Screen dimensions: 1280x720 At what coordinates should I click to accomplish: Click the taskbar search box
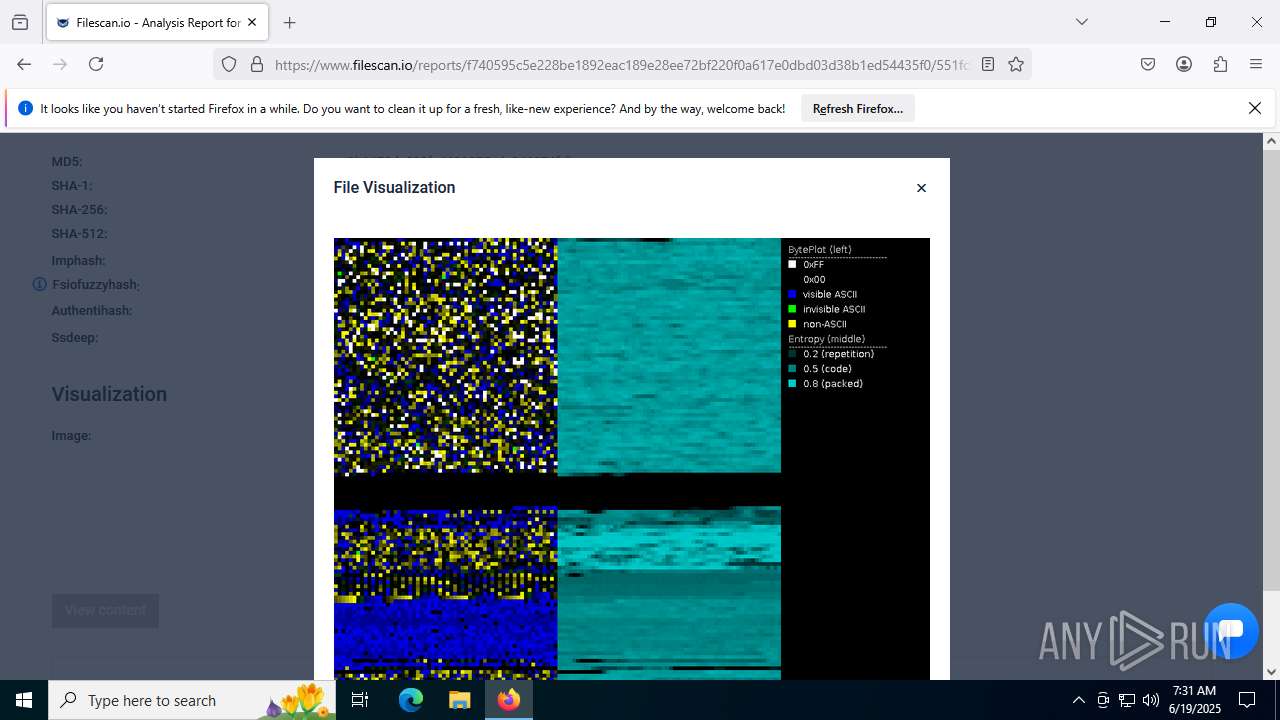point(194,700)
